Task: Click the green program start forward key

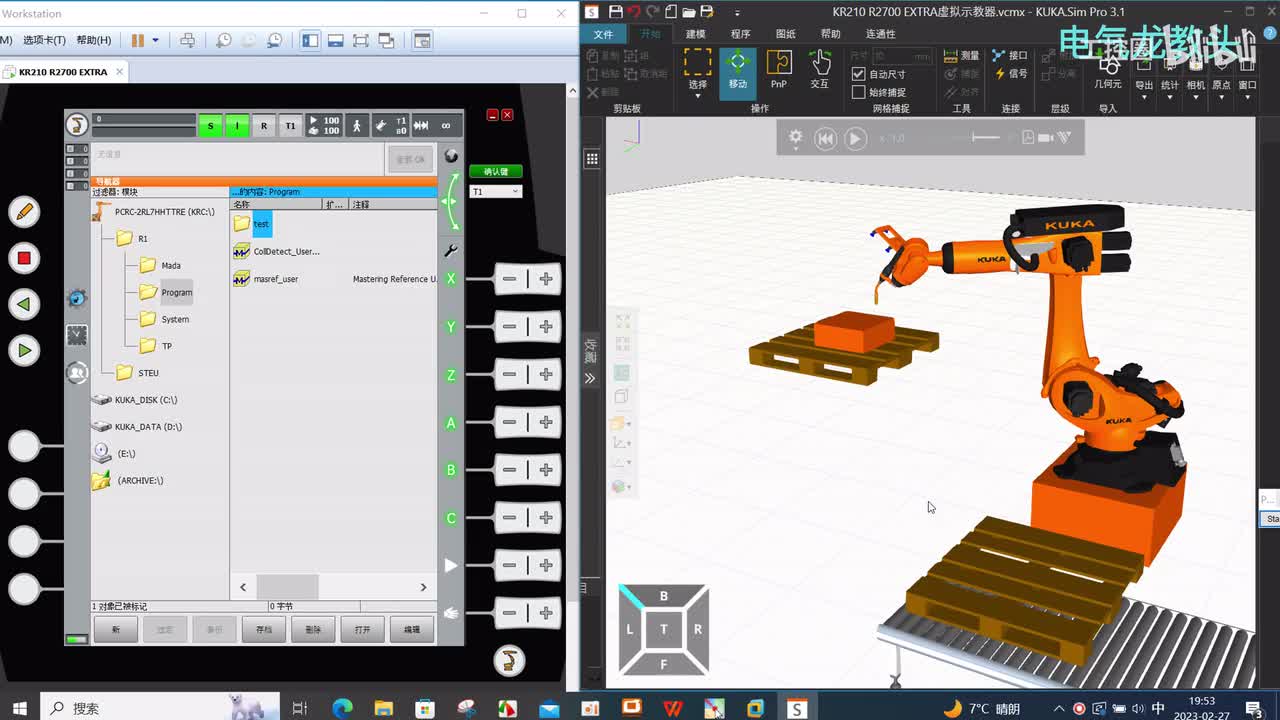Action: pos(24,350)
